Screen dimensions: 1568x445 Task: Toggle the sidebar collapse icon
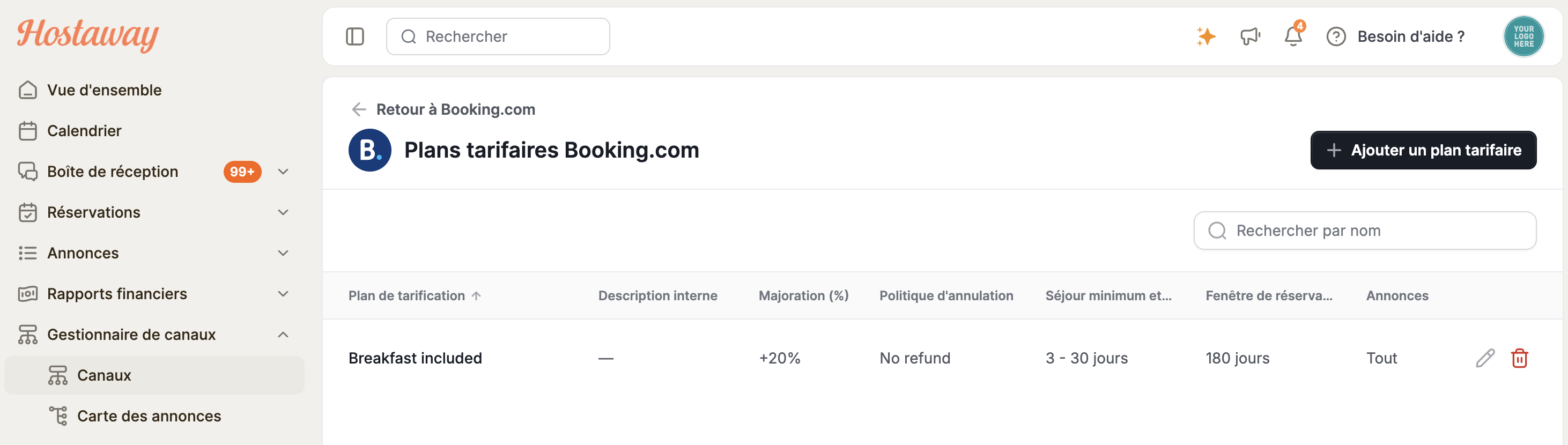pos(355,36)
